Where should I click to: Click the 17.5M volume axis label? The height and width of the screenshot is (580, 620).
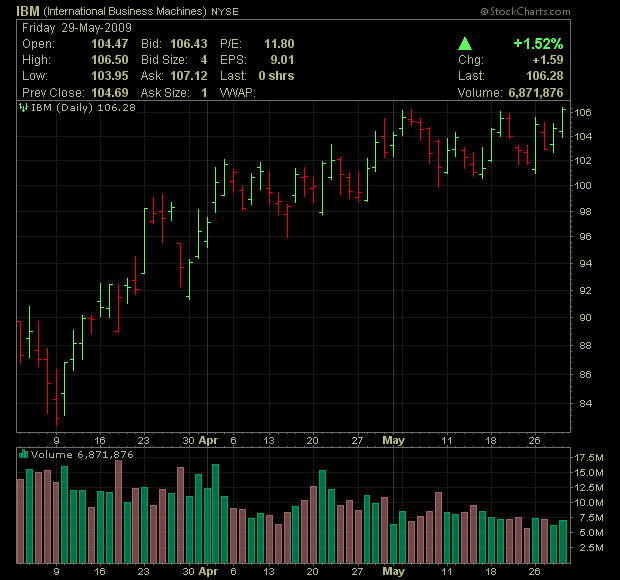click(588, 457)
